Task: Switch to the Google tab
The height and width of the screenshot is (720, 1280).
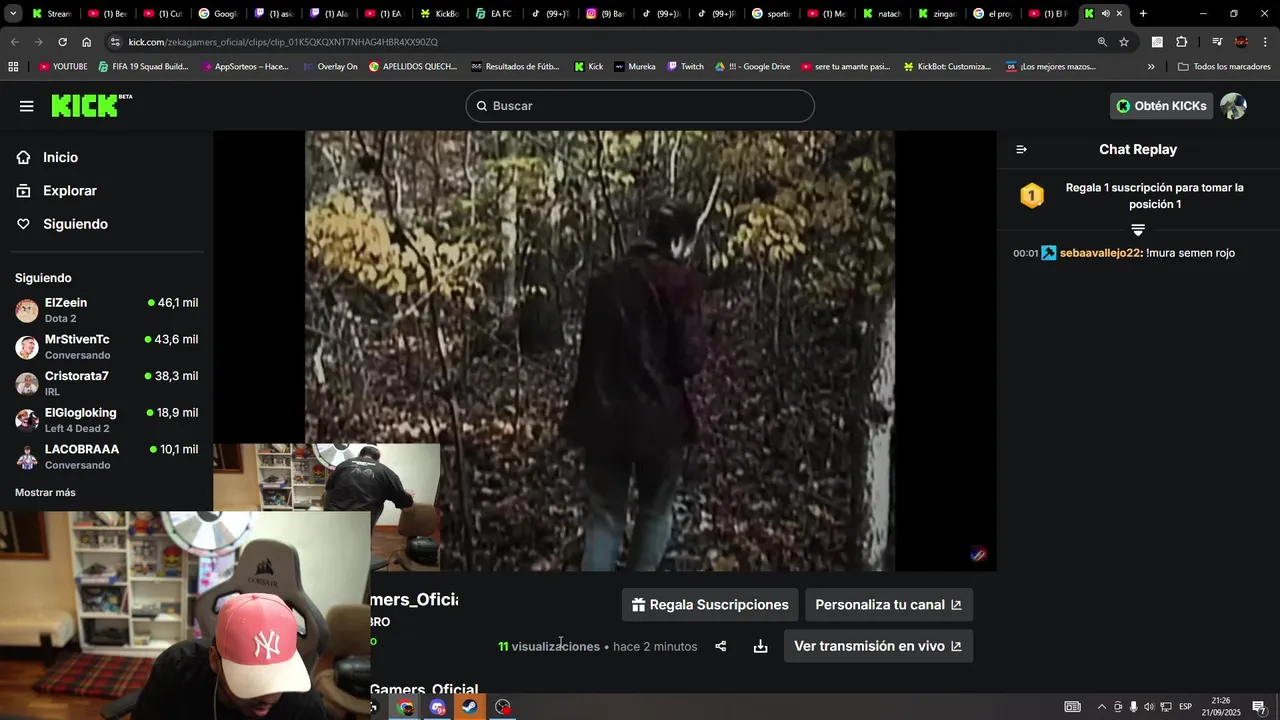Action: coord(218,13)
